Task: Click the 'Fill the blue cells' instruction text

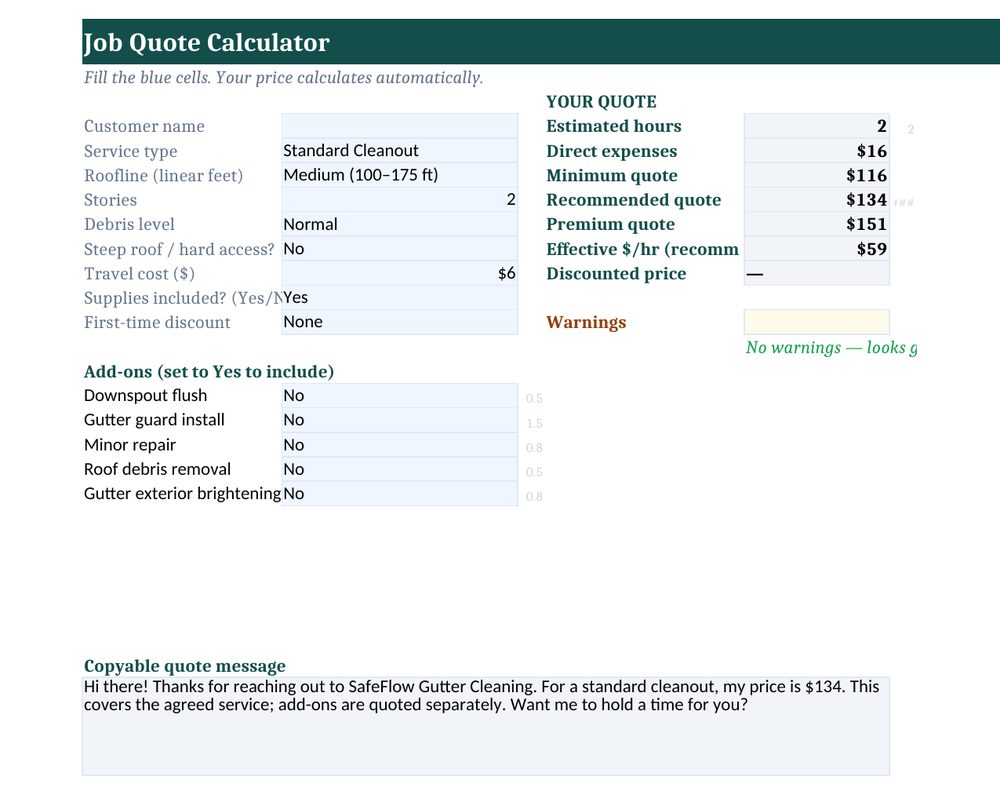Action: 283,78
